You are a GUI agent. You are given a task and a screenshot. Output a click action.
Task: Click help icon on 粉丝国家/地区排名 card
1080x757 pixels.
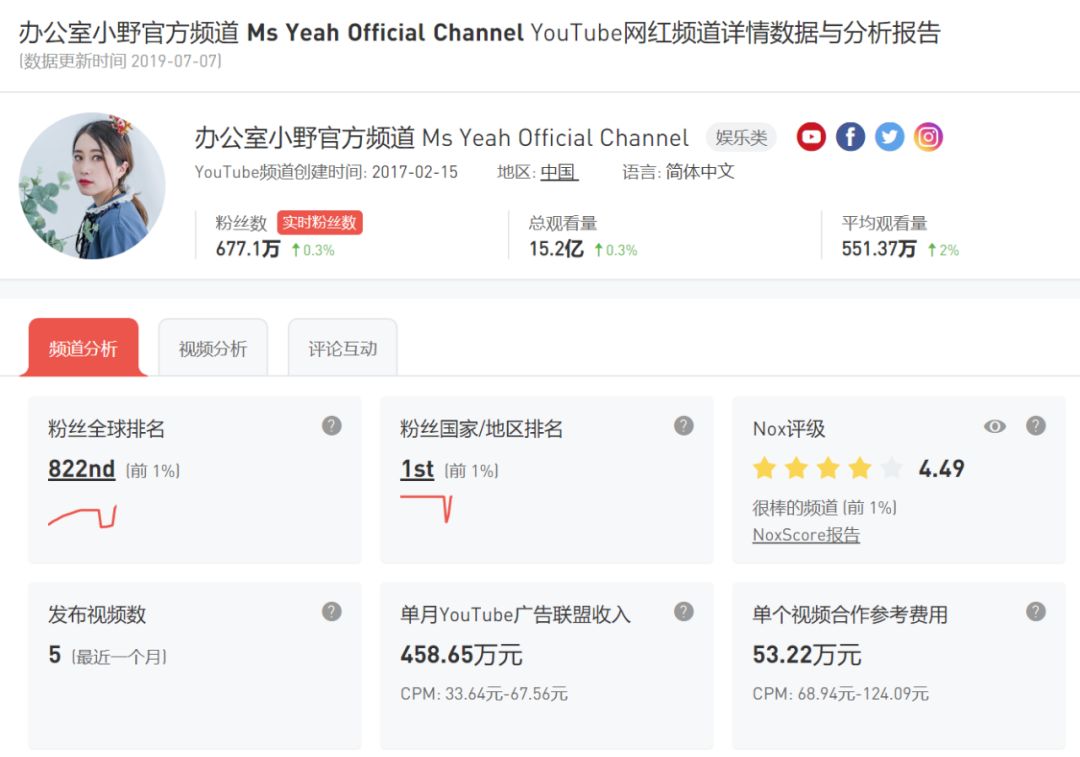[x=683, y=426]
